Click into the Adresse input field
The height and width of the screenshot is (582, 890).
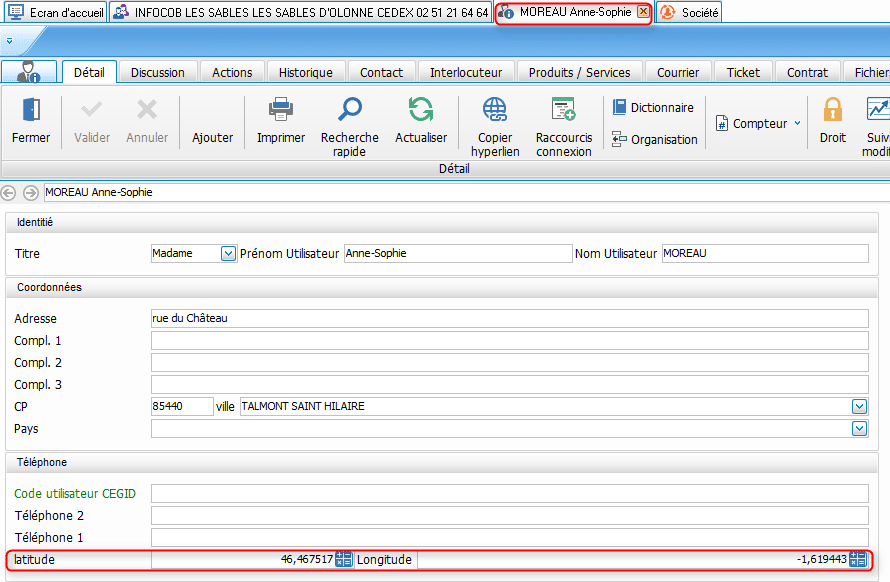click(x=509, y=319)
